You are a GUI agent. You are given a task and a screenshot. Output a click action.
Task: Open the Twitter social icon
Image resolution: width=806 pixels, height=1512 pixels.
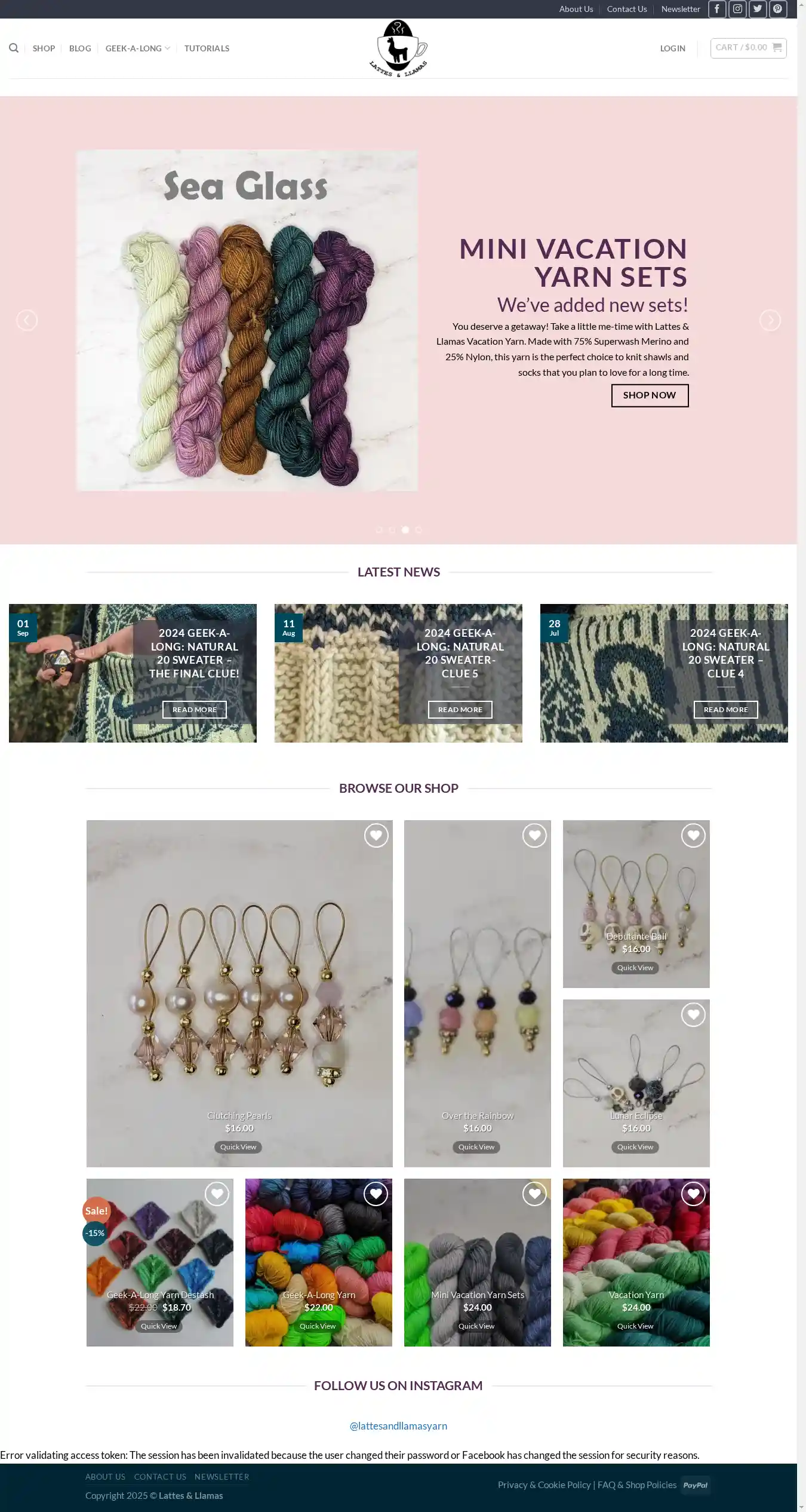click(758, 9)
